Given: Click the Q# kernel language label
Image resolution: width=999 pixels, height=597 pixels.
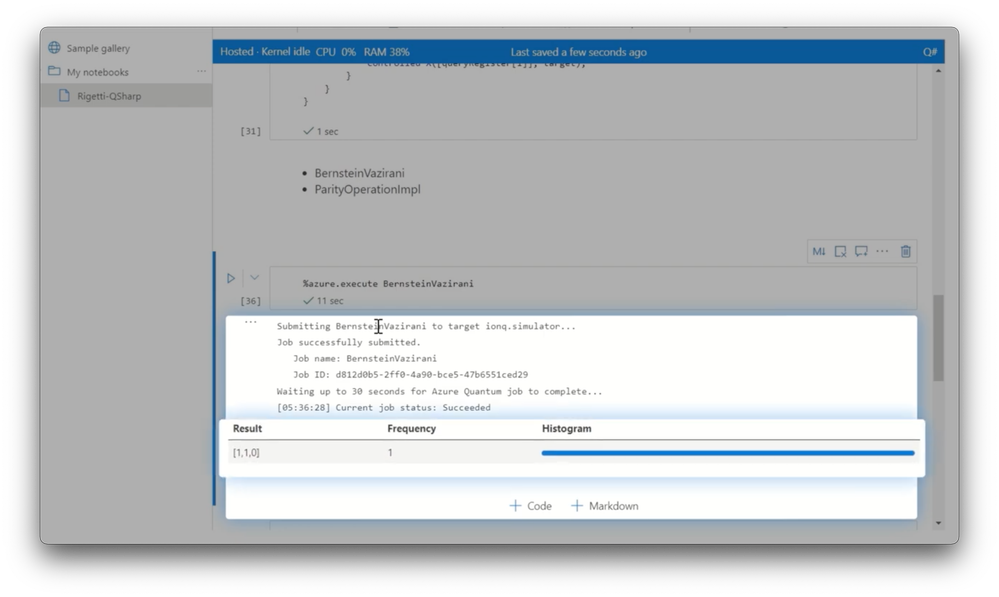Looking at the screenshot, I should coord(930,52).
